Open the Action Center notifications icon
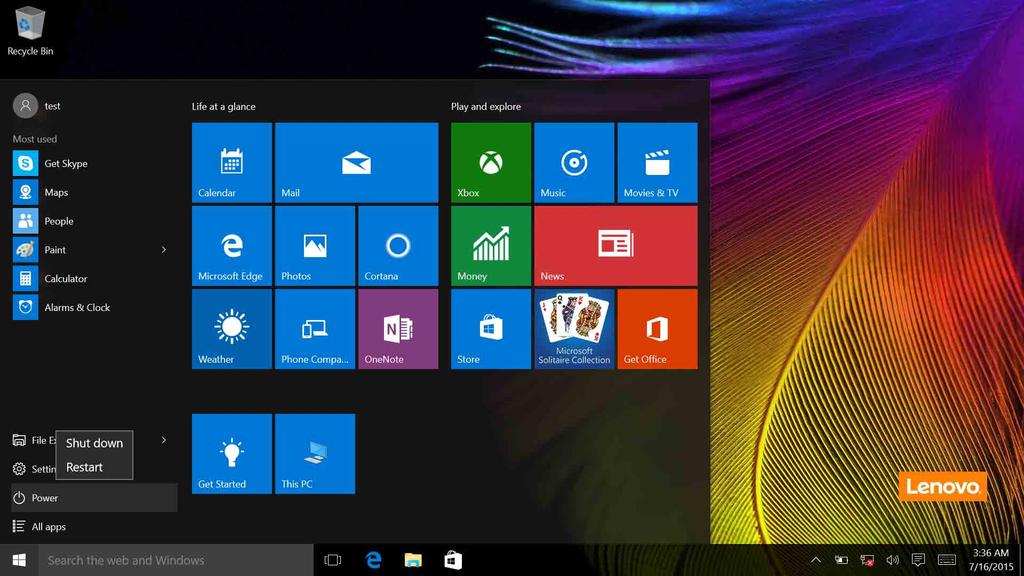This screenshot has width=1024, height=576. (918, 560)
